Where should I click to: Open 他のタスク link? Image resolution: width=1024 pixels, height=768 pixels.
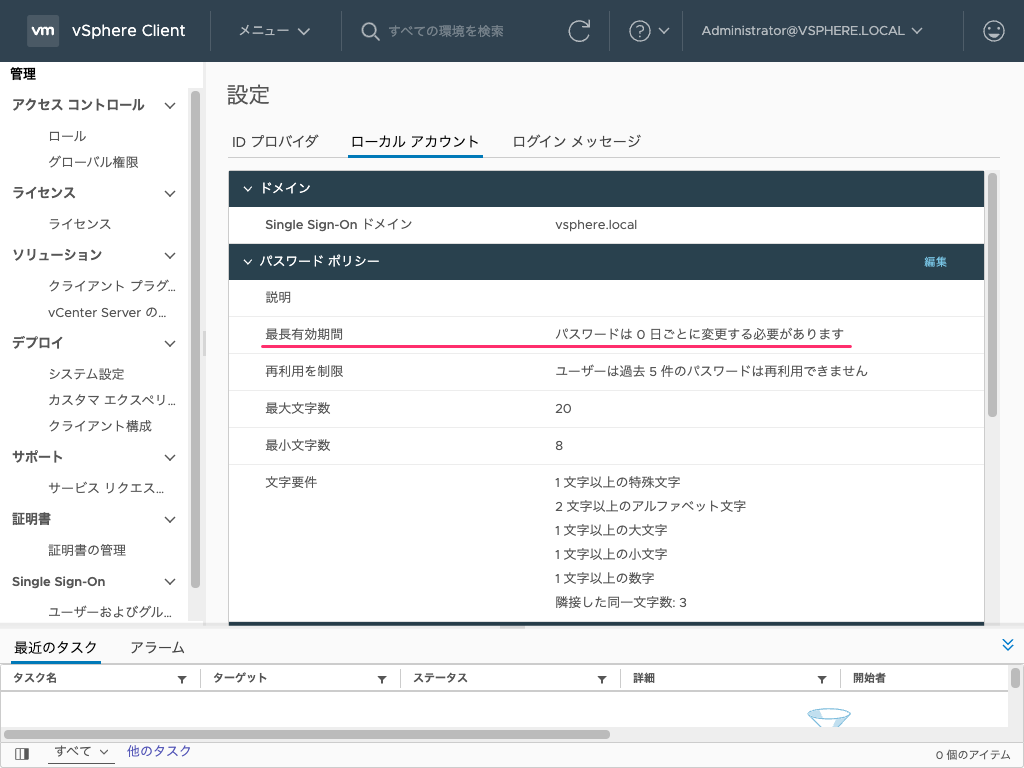click(x=159, y=751)
